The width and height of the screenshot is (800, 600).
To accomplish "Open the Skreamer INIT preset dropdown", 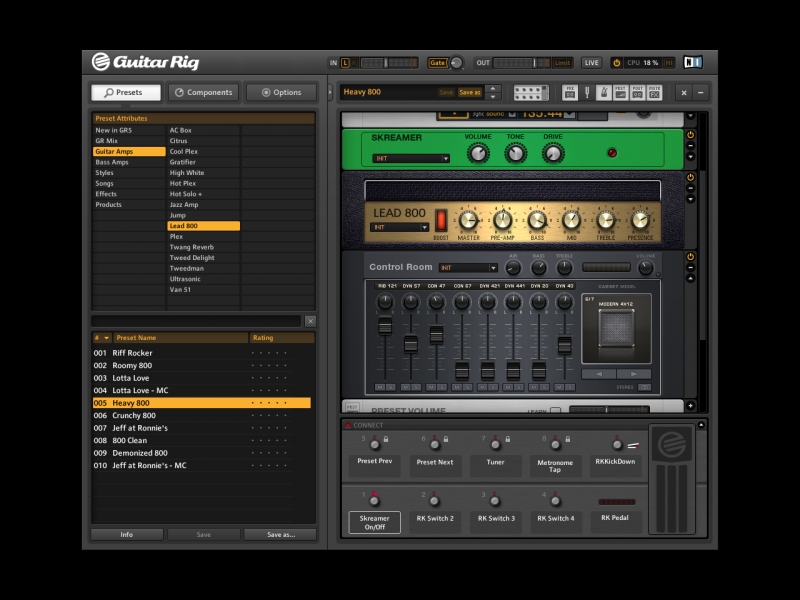I will click(x=411, y=158).
